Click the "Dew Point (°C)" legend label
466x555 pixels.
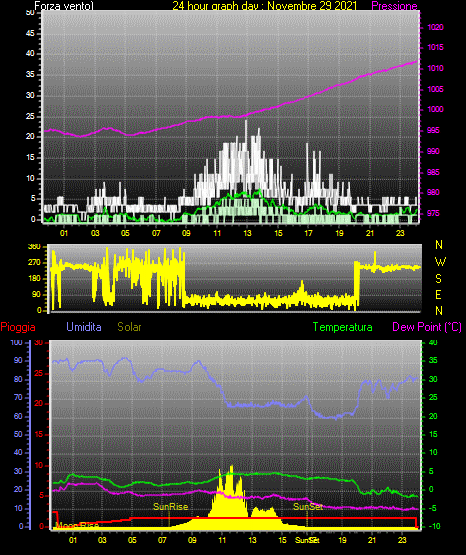click(x=427, y=327)
